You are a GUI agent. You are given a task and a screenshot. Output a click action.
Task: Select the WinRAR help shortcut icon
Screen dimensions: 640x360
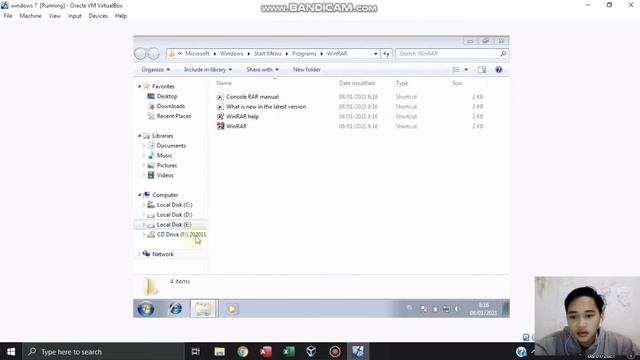pyautogui.click(x=220, y=116)
